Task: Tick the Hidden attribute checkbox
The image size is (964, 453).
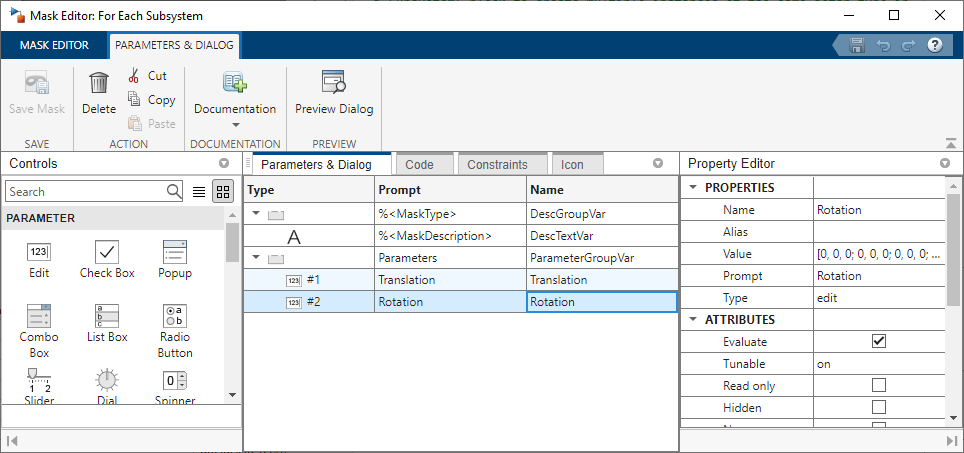Action: coord(879,408)
